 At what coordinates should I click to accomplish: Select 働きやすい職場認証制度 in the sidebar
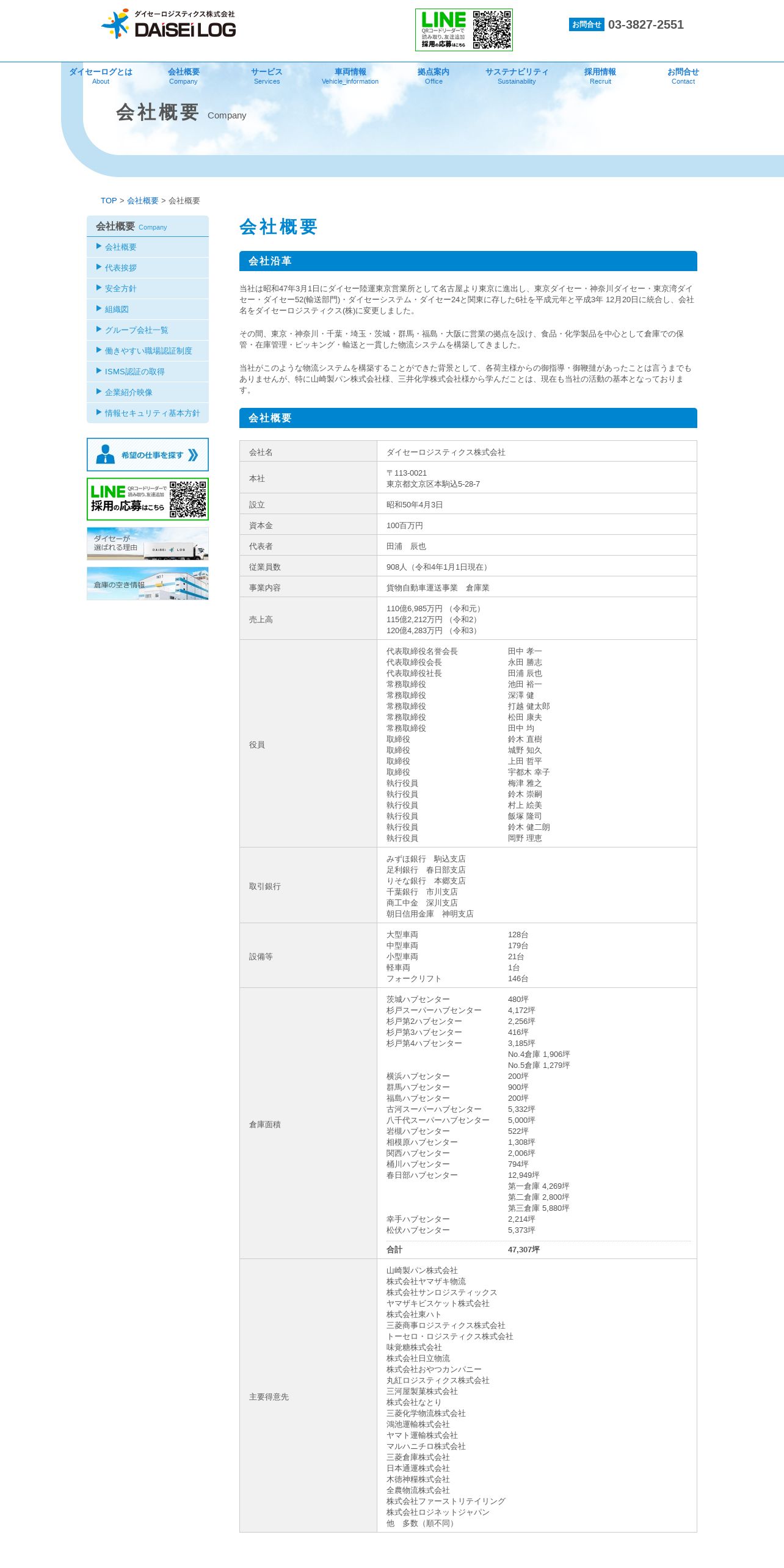(148, 350)
